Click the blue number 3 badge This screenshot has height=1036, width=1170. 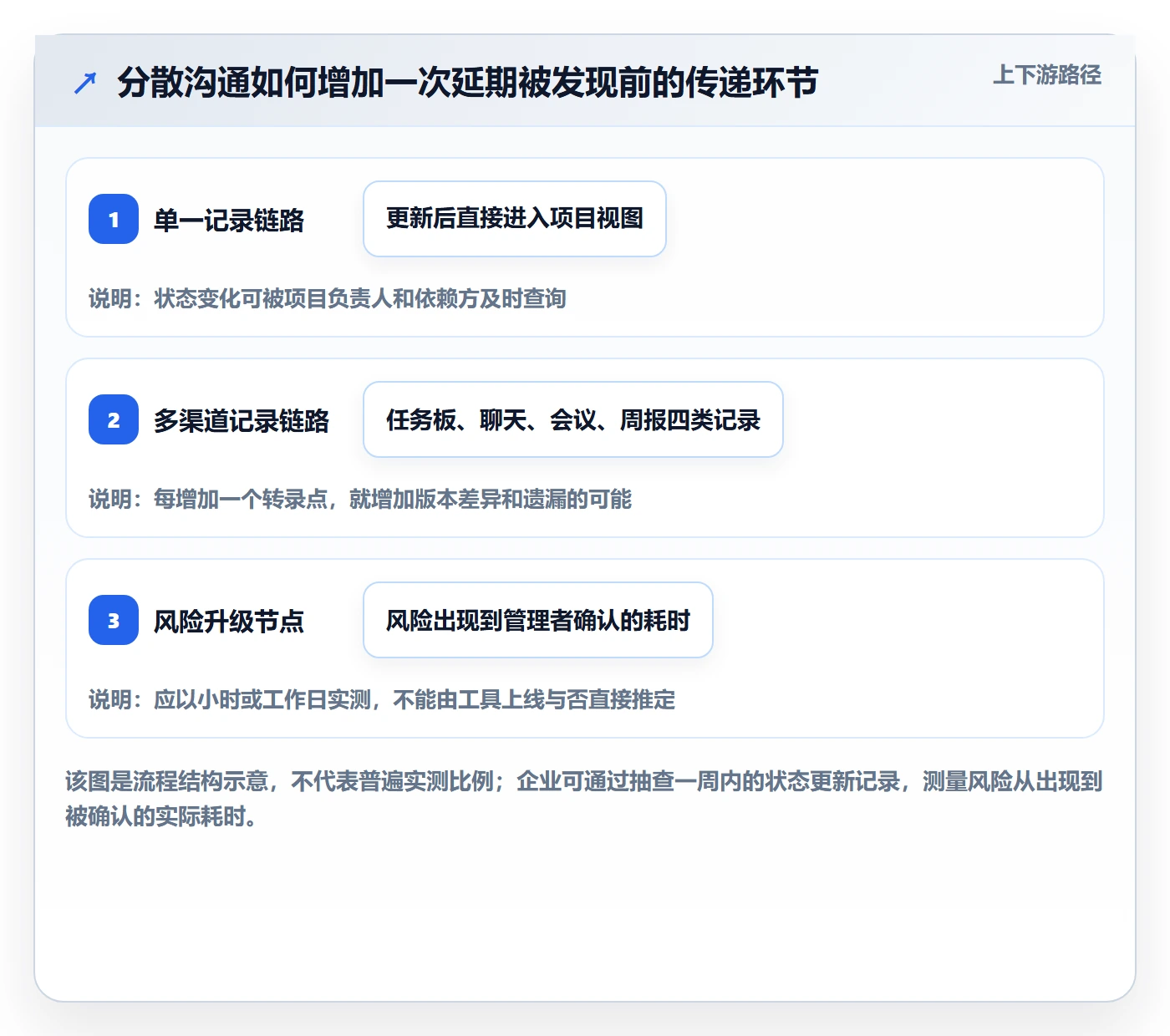coord(114,620)
